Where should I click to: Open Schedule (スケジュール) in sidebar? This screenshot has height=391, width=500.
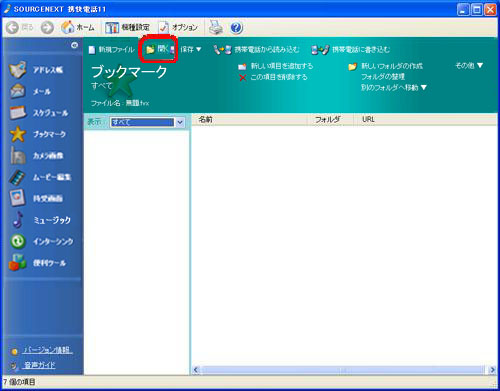coord(39,113)
